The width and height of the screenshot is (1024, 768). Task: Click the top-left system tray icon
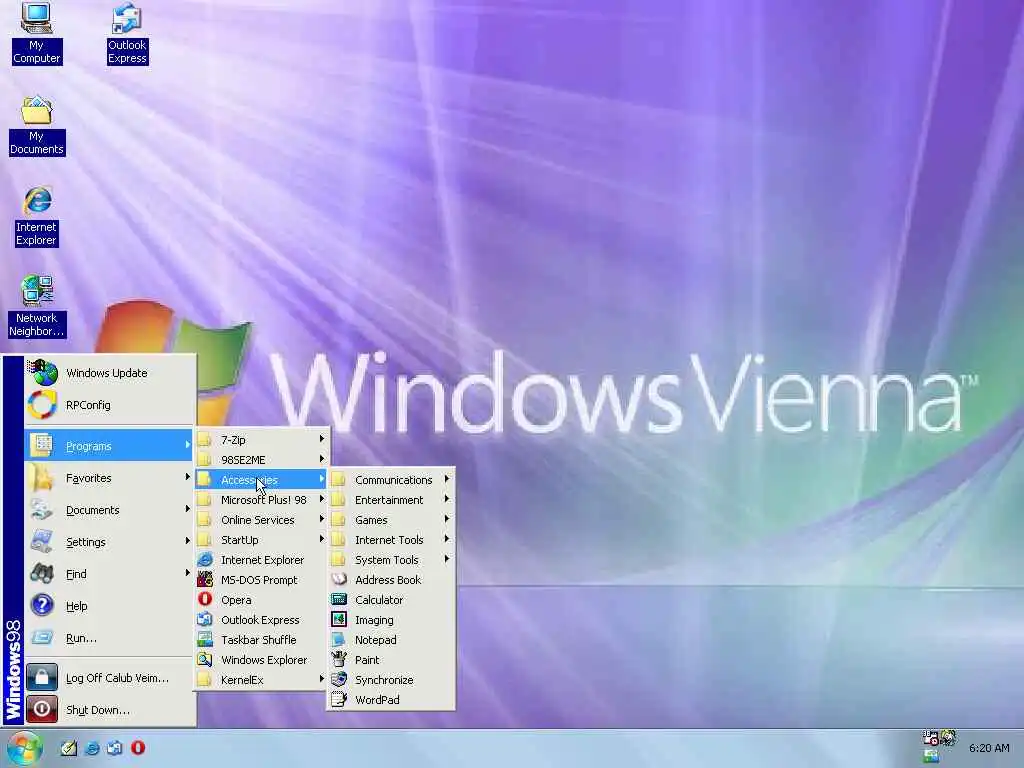[931, 738]
